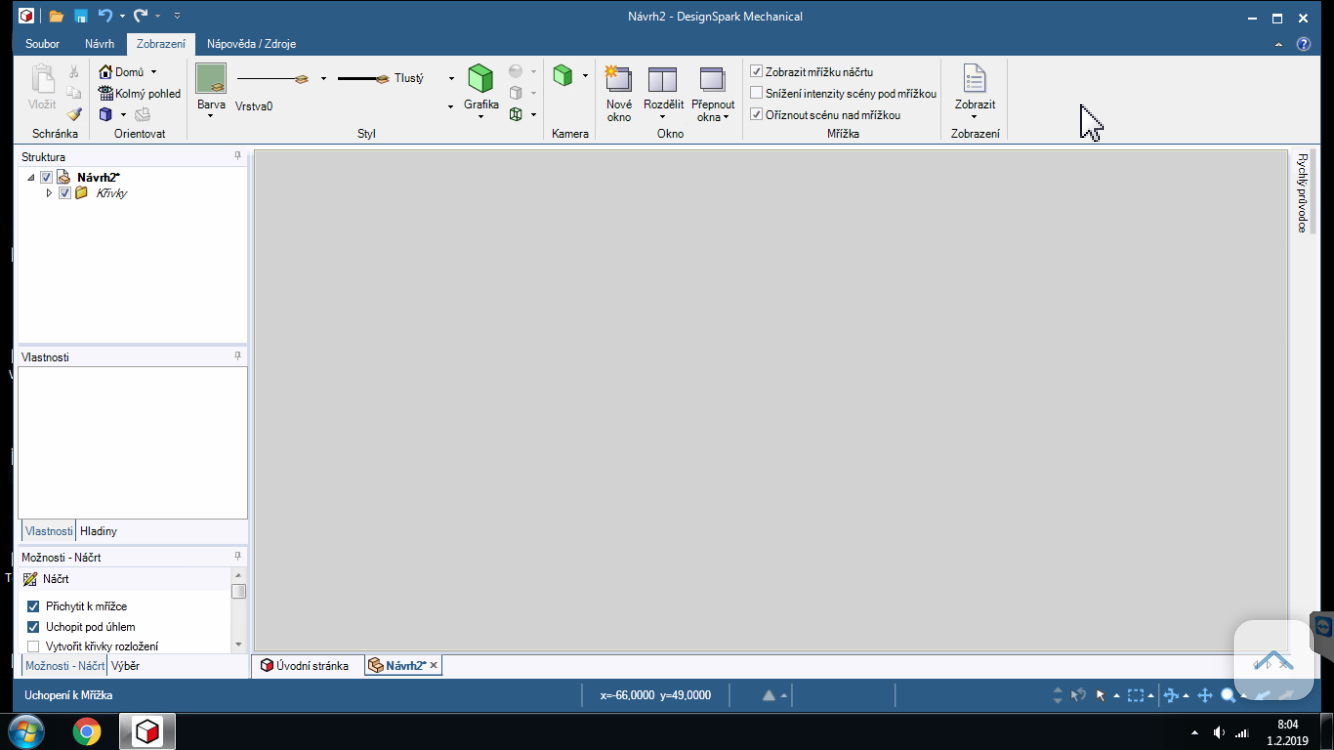The image size is (1334, 750).
Task: Click the Kamera cube icon
Action: coord(564,75)
